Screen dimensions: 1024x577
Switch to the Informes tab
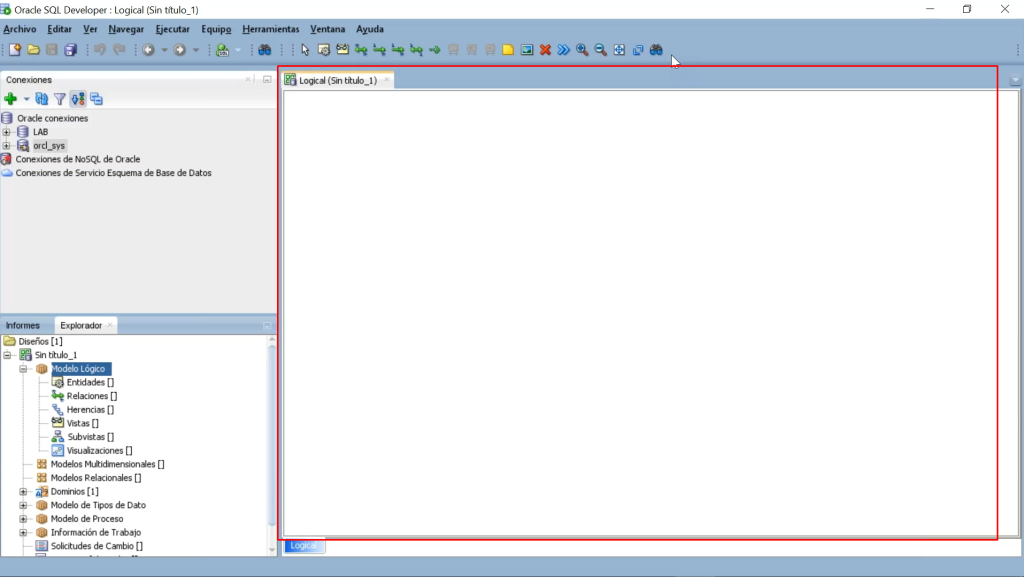pyautogui.click(x=23, y=325)
